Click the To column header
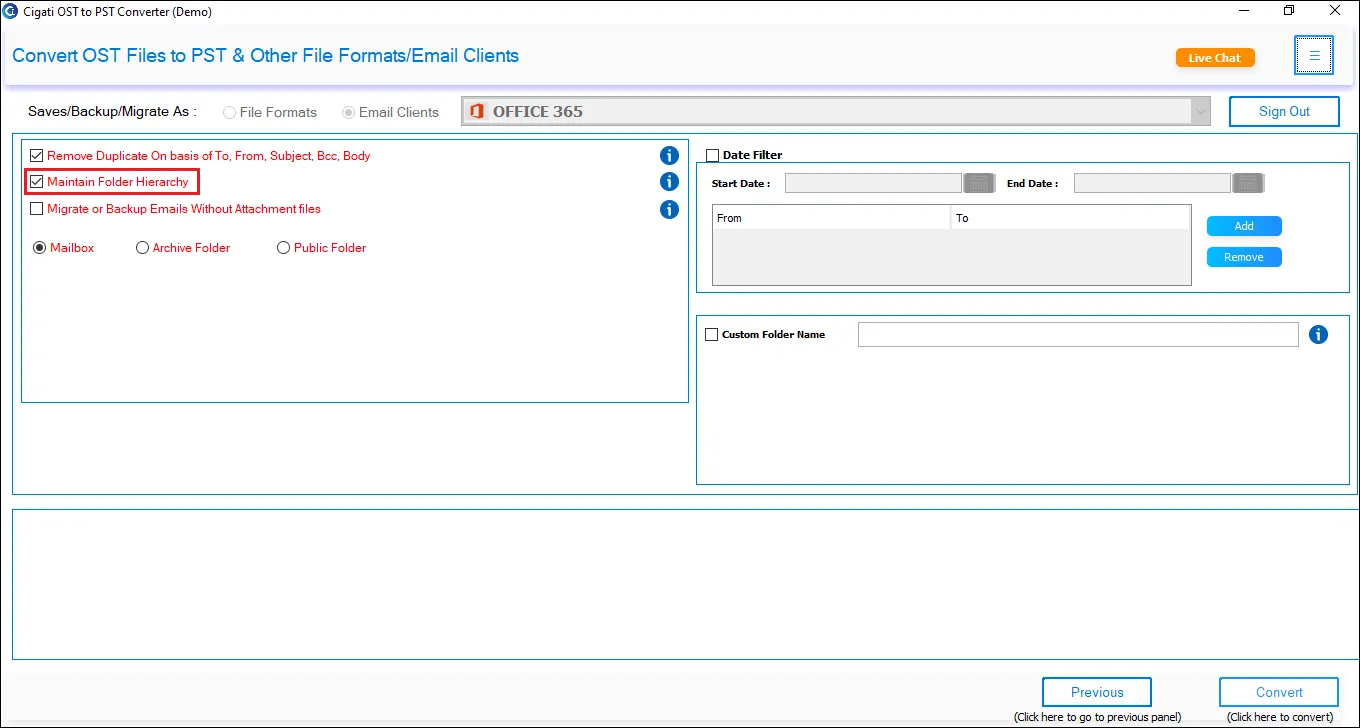Image resolution: width=1360 pixels, height=728 pixels. [1070, 218]
